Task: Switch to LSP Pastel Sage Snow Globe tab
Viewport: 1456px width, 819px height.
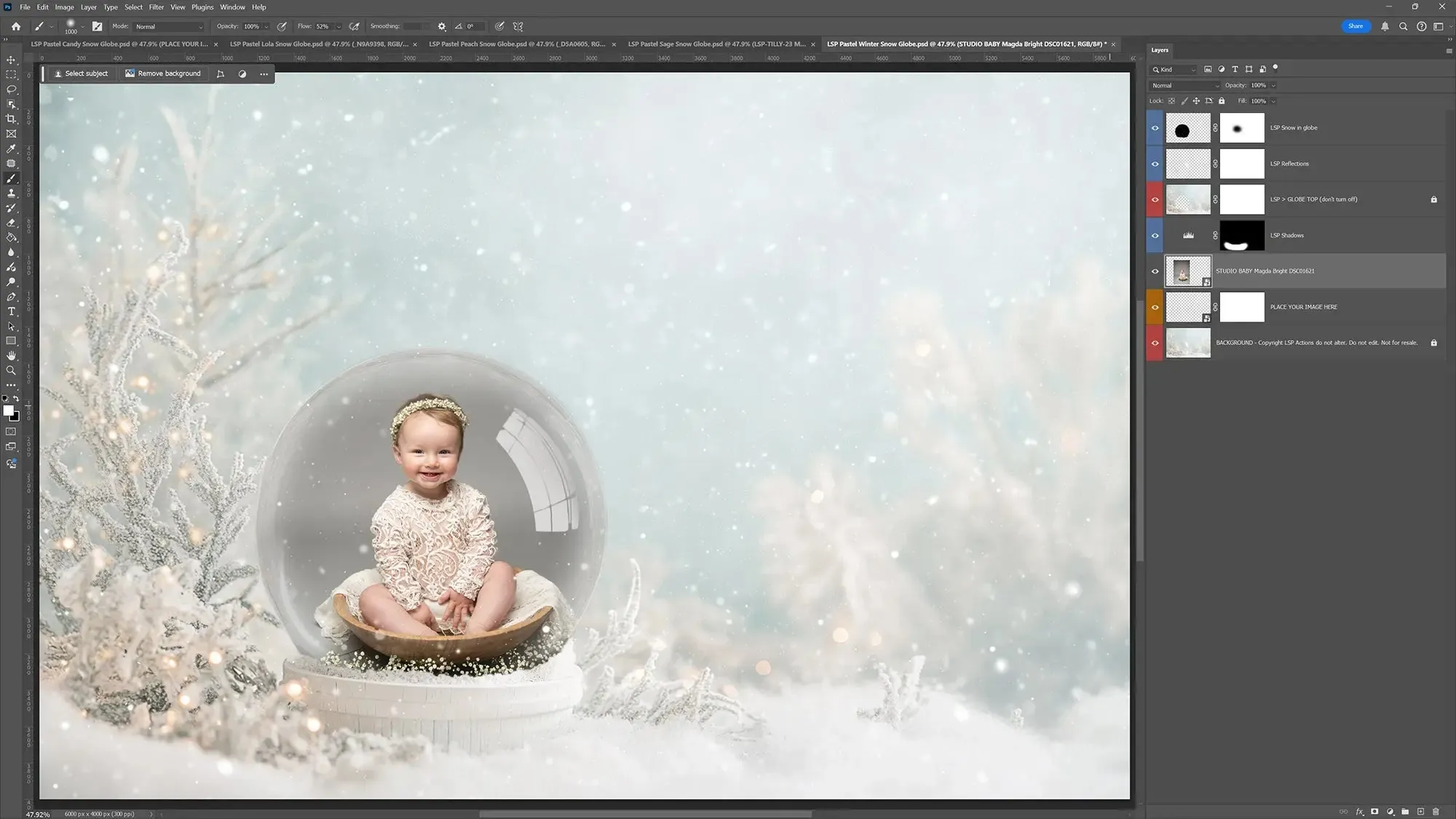Action: [716, 44]
